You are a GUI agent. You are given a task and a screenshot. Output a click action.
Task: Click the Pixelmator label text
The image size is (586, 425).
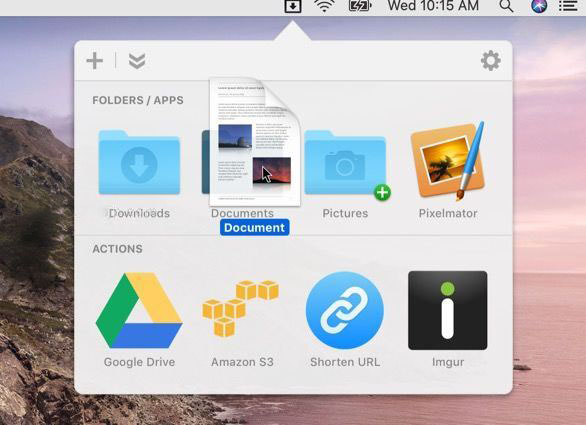point(448,213)
